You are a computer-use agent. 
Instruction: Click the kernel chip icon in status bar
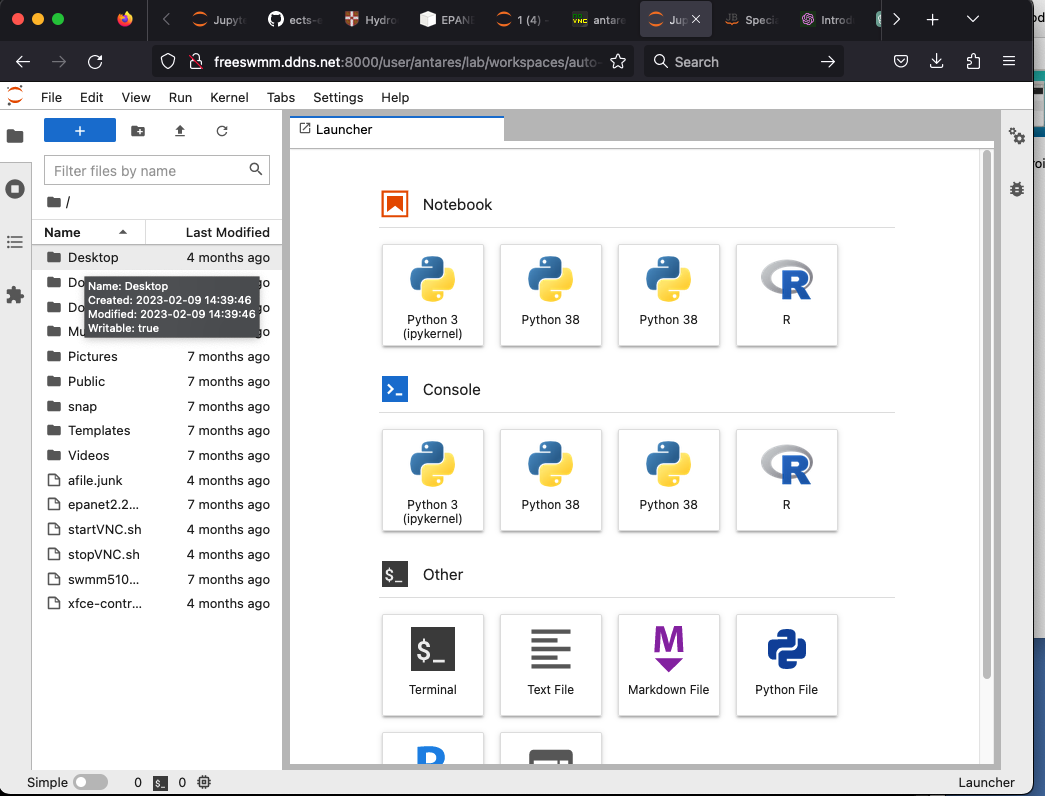coord(204,782)
